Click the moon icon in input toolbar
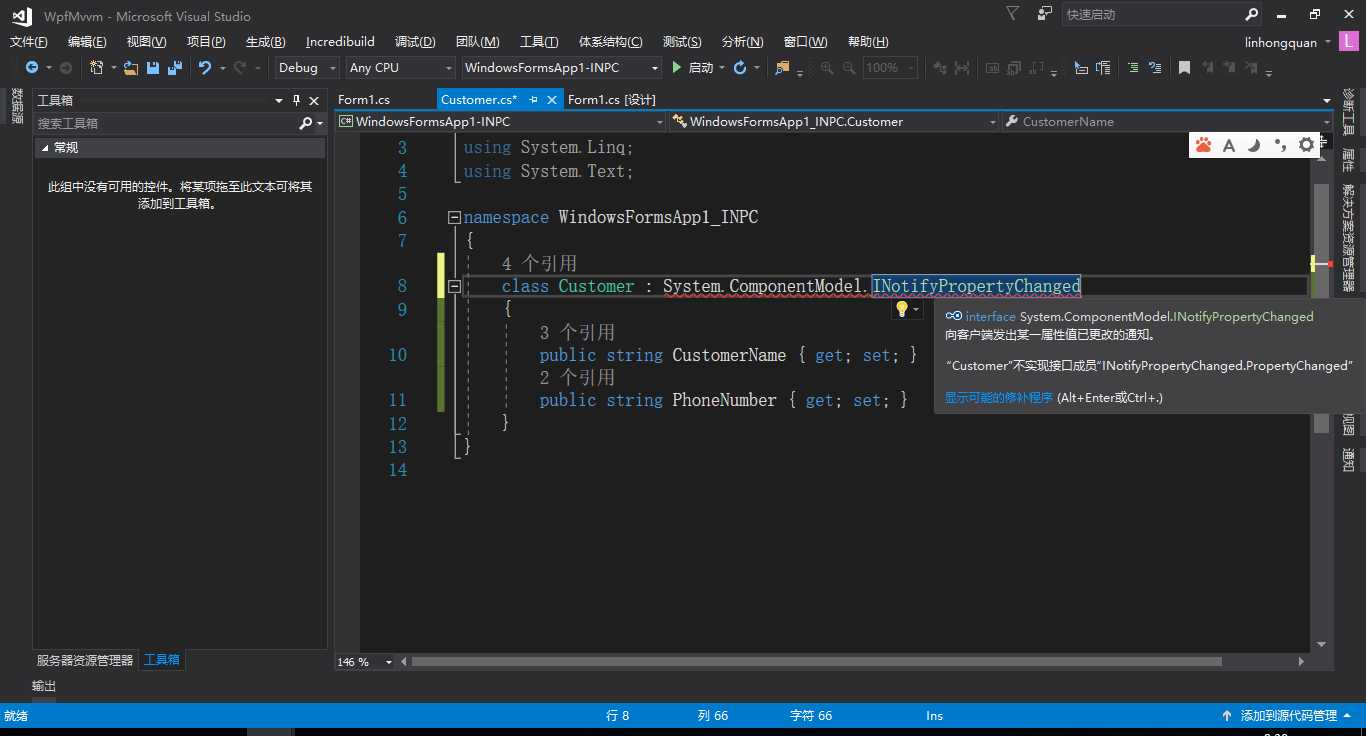The height and width of the screenshot is (736, 1366). (1253, 145)
